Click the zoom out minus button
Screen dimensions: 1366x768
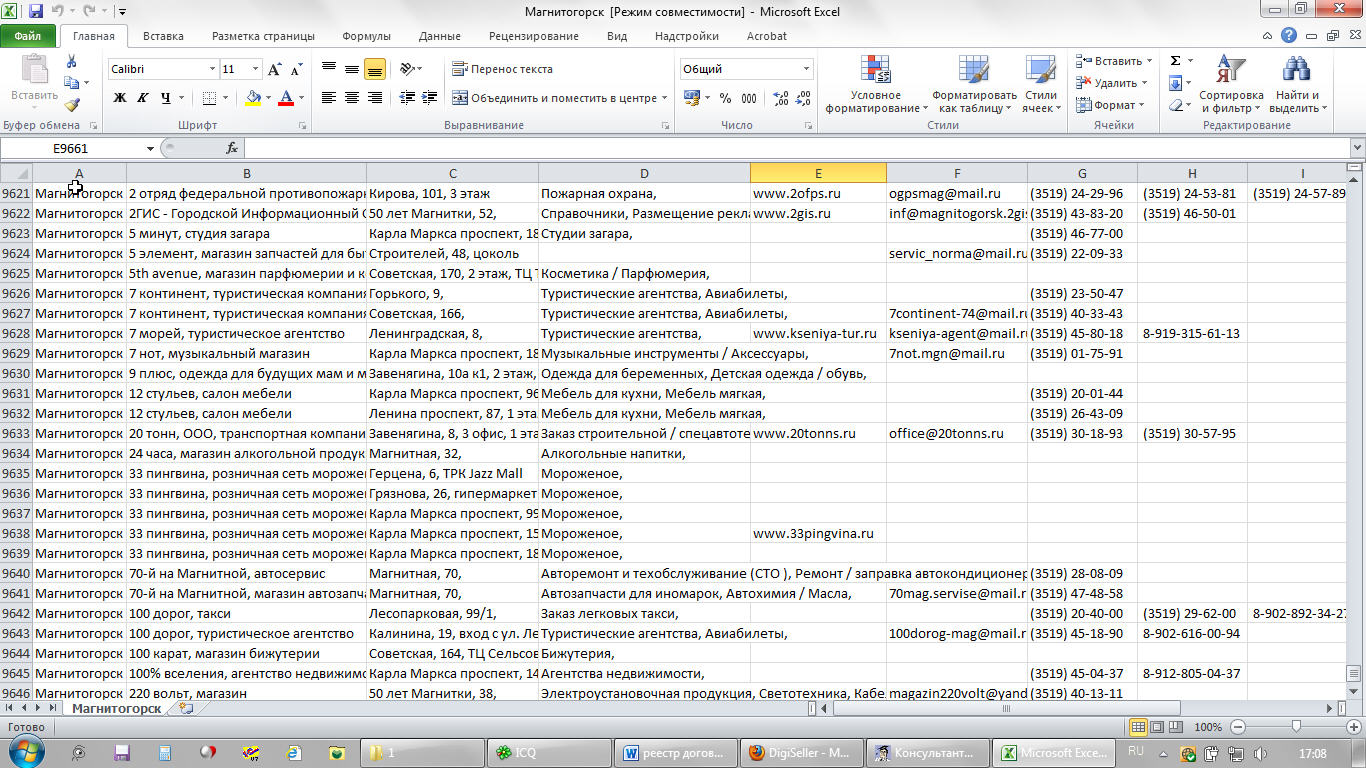(1238, 727)
